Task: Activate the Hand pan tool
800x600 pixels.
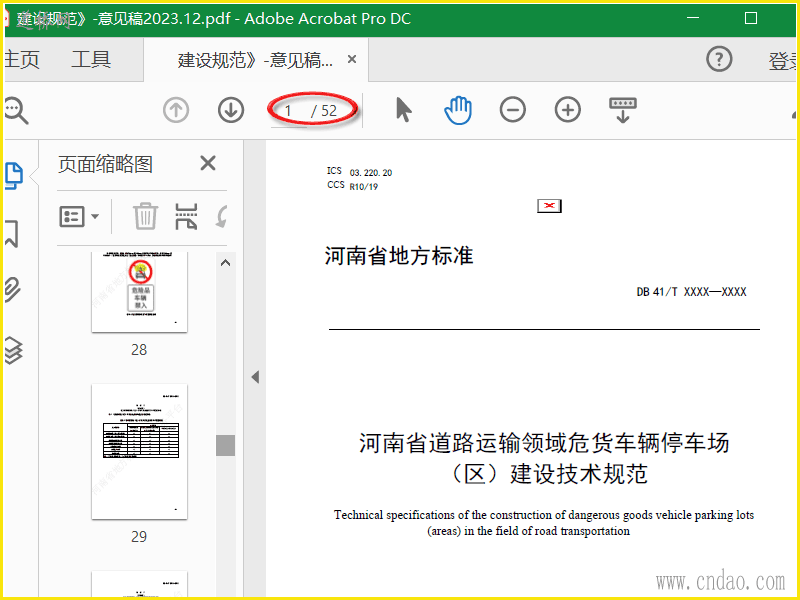Action: point(458,110)
